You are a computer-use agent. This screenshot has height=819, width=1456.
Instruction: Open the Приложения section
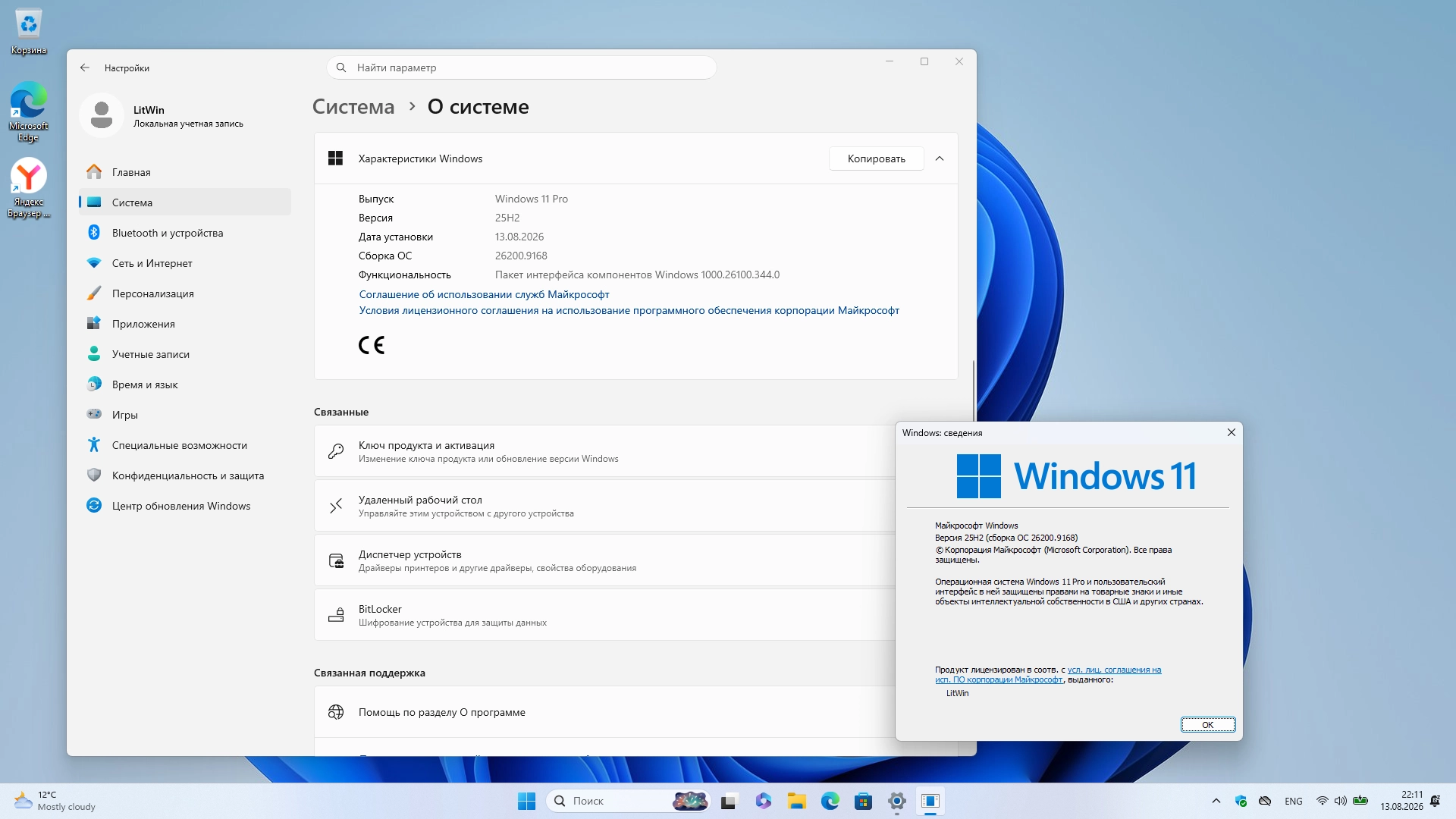pyautogui.click(x=185, y=324)
